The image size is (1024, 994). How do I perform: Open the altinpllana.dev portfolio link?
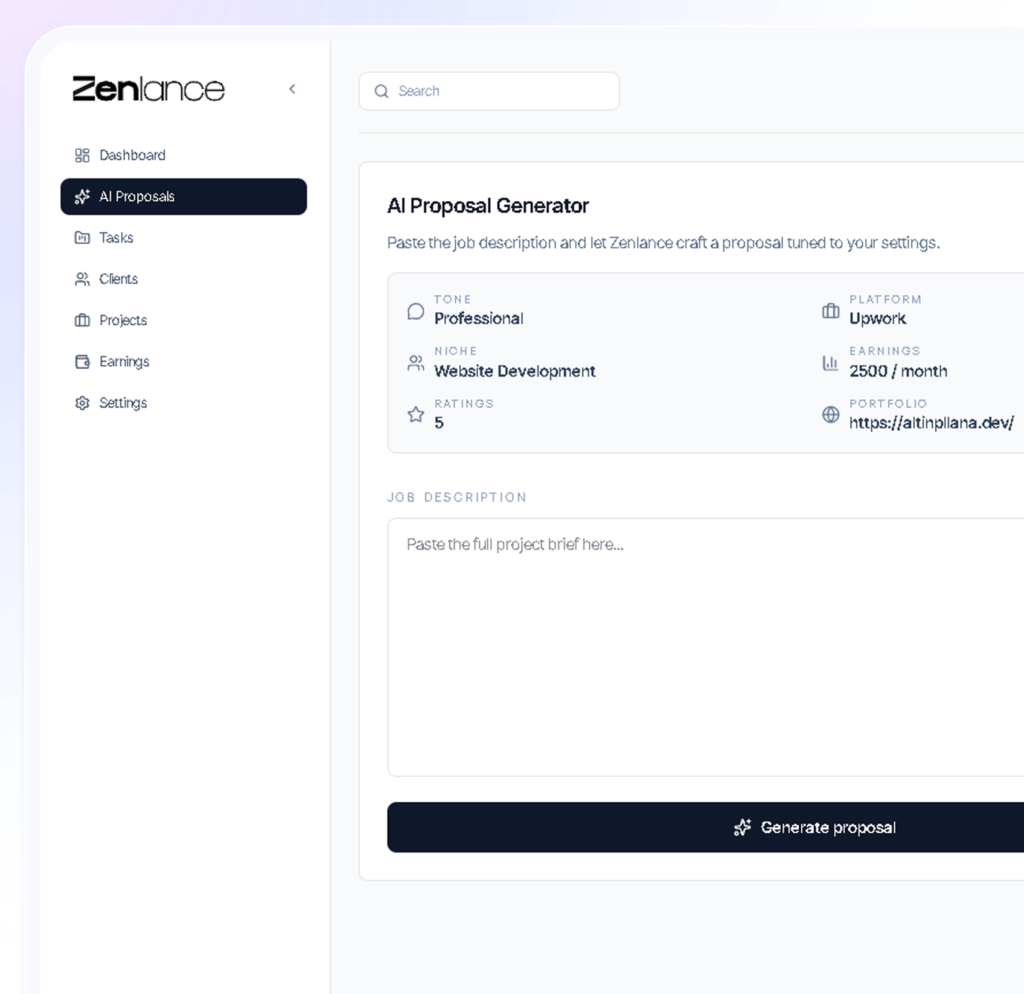click(x=931, y=423)
